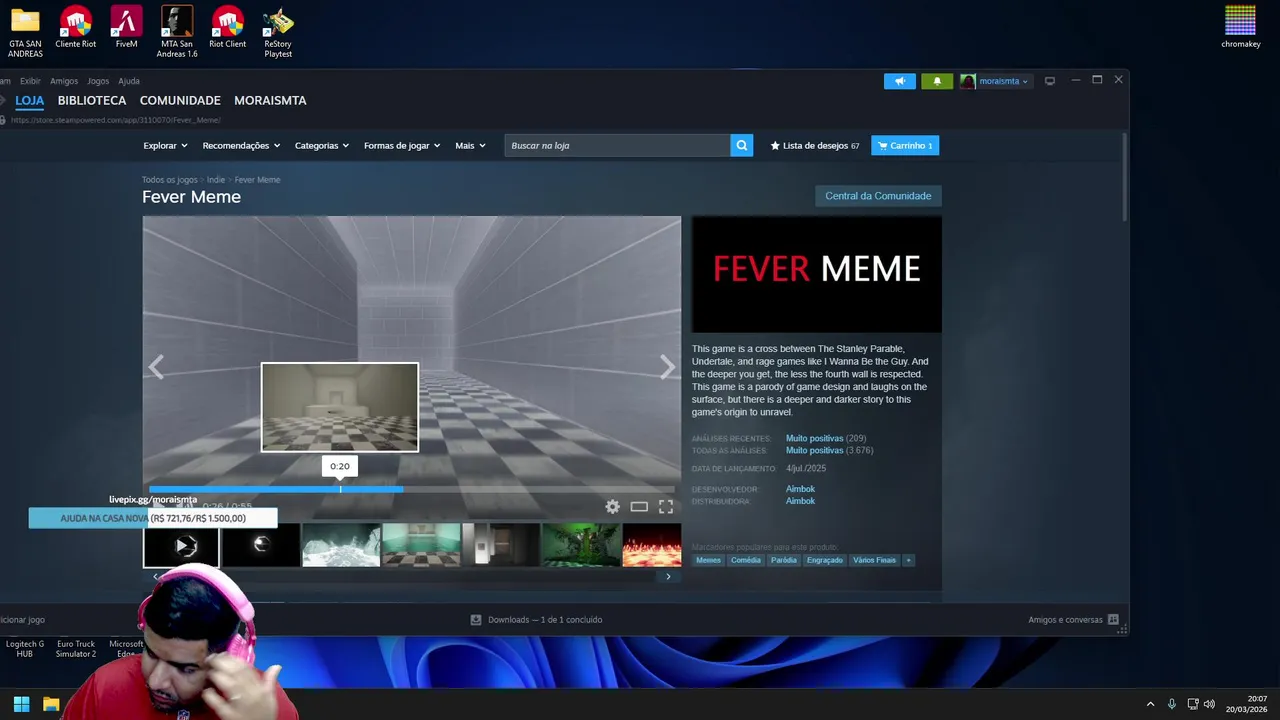Open Aimbok developer link
The image size is (1280, 720).
800,489
